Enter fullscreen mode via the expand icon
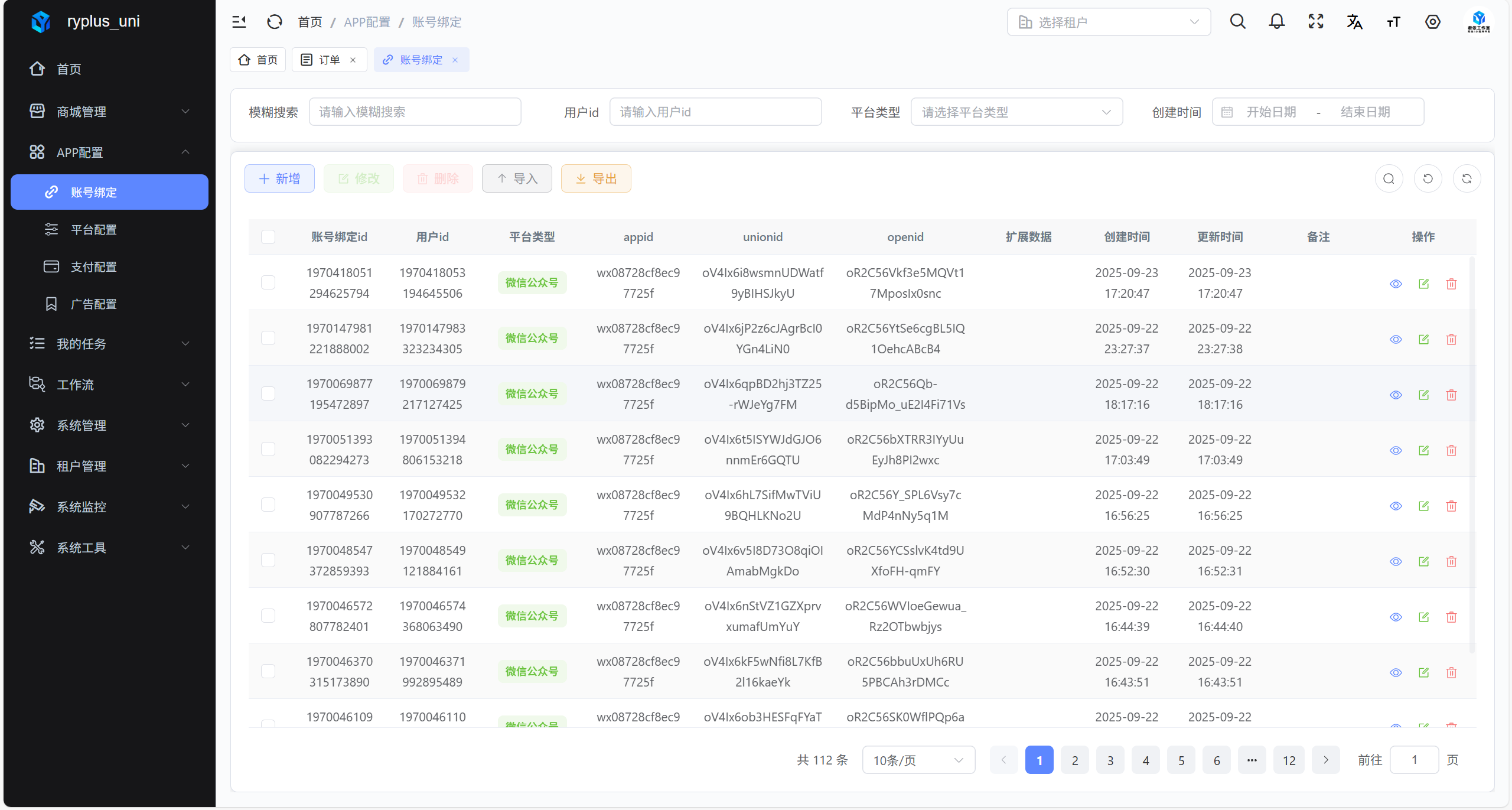Screen dimensions: 1512x810 1316,22
